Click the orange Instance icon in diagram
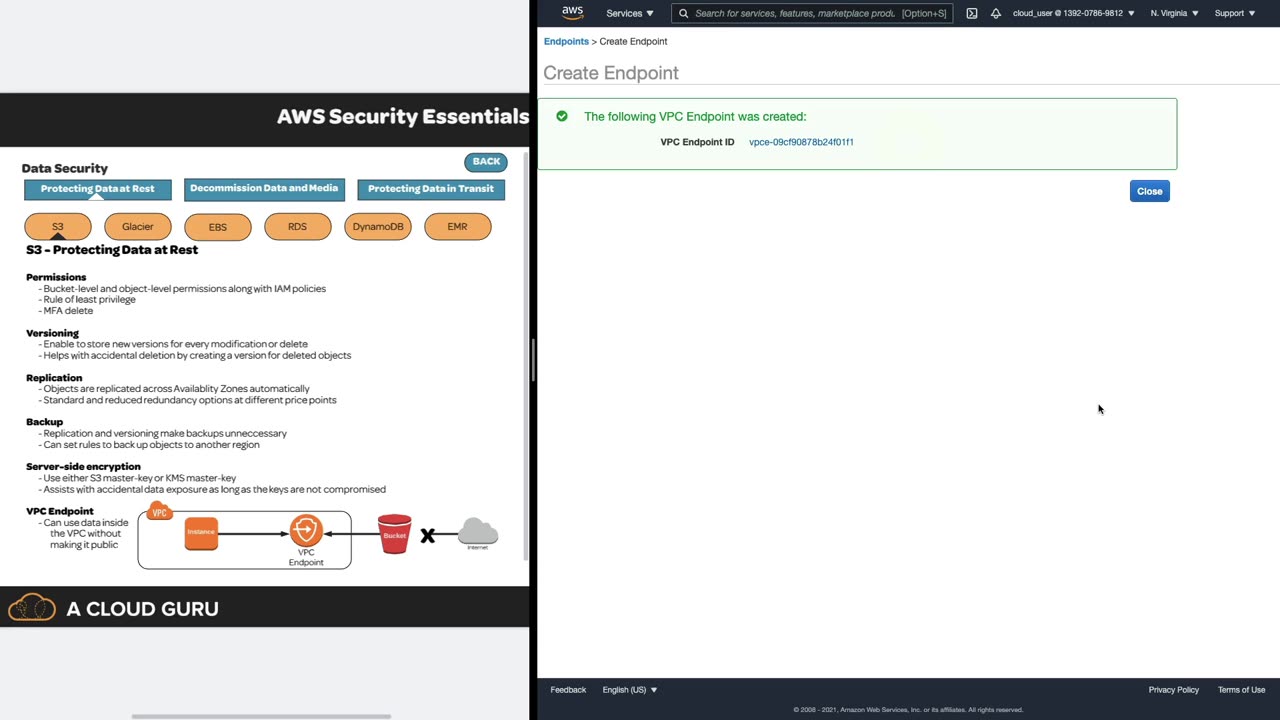Screen dimensions: 1280x720 point(201,532)
